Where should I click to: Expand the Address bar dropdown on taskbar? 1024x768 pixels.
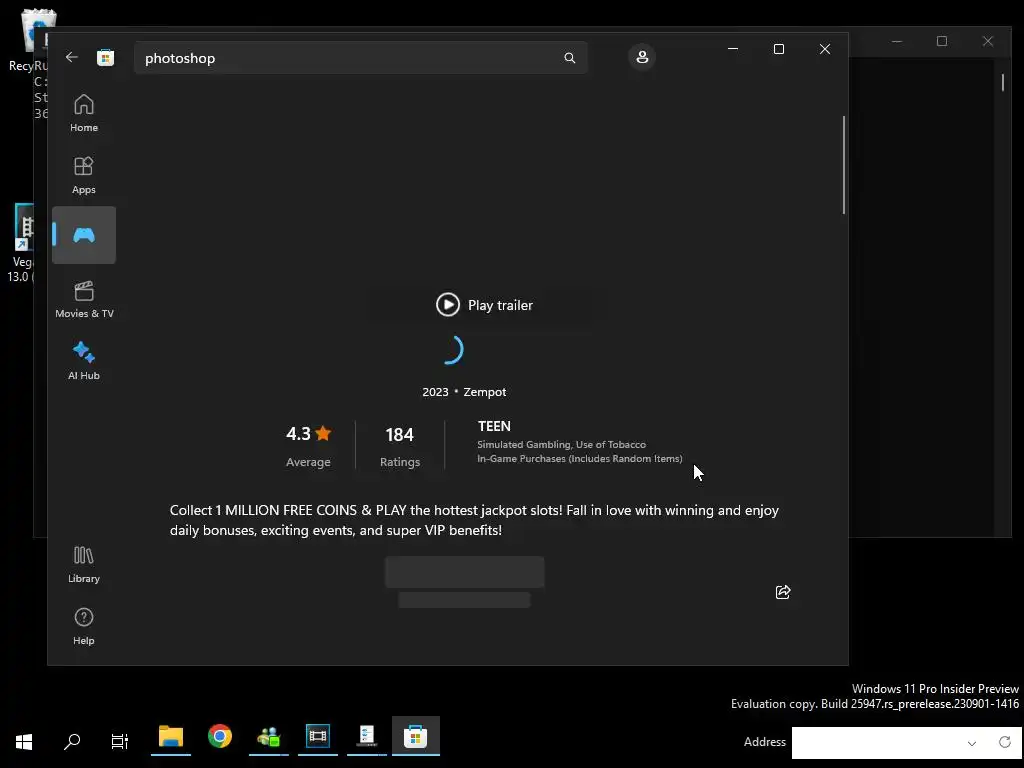[972, 743]
